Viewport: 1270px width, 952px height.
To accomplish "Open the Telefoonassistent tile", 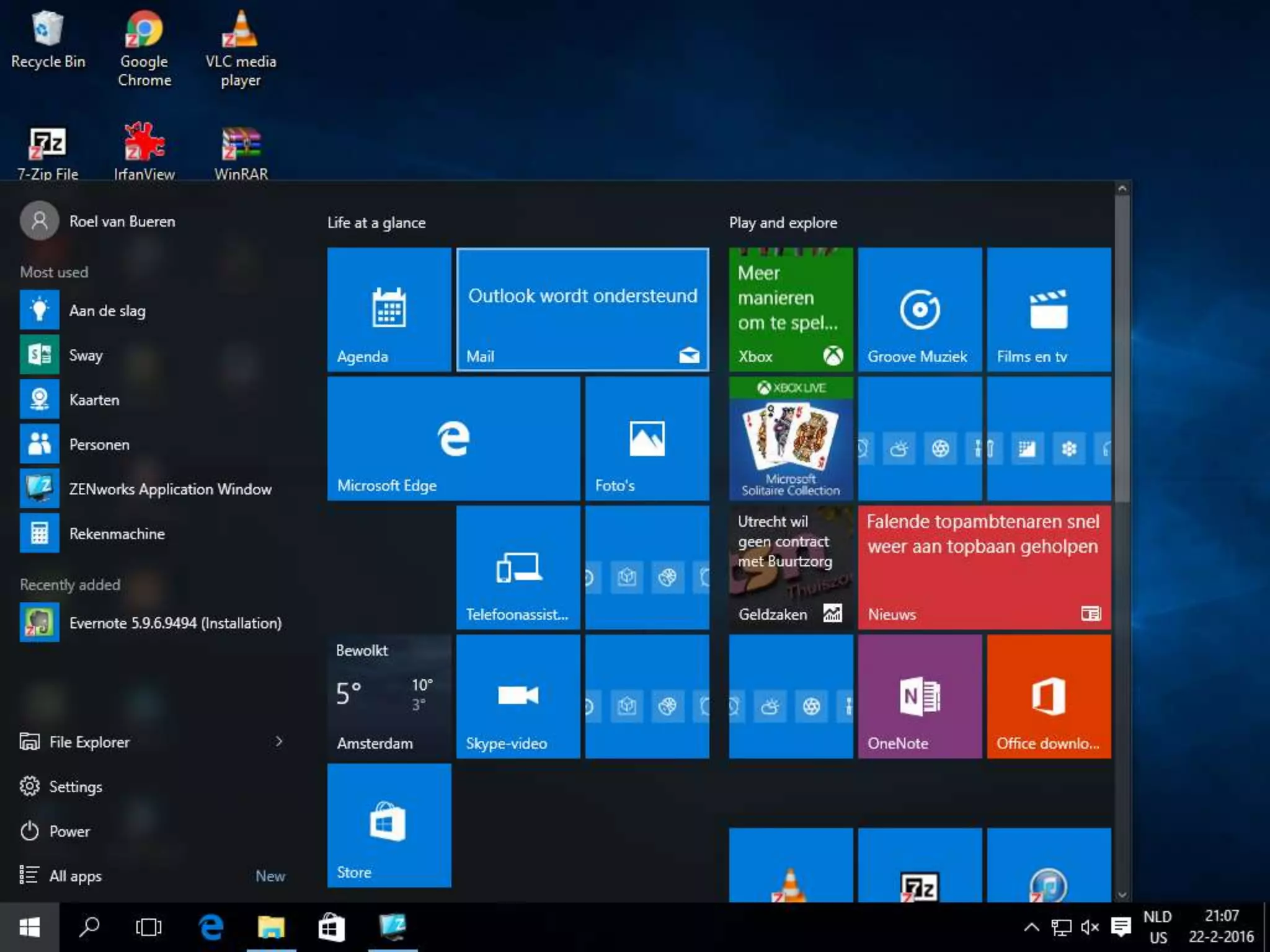I will [x=518, y=567].
